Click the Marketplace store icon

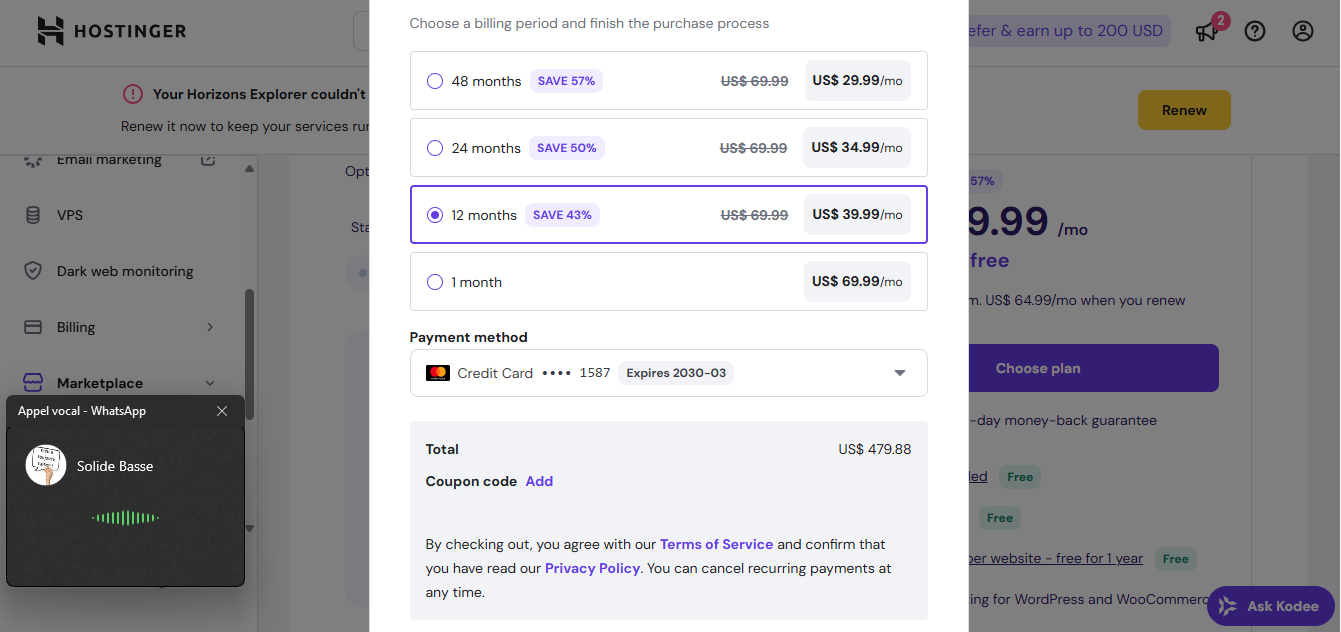coord(33,383)
